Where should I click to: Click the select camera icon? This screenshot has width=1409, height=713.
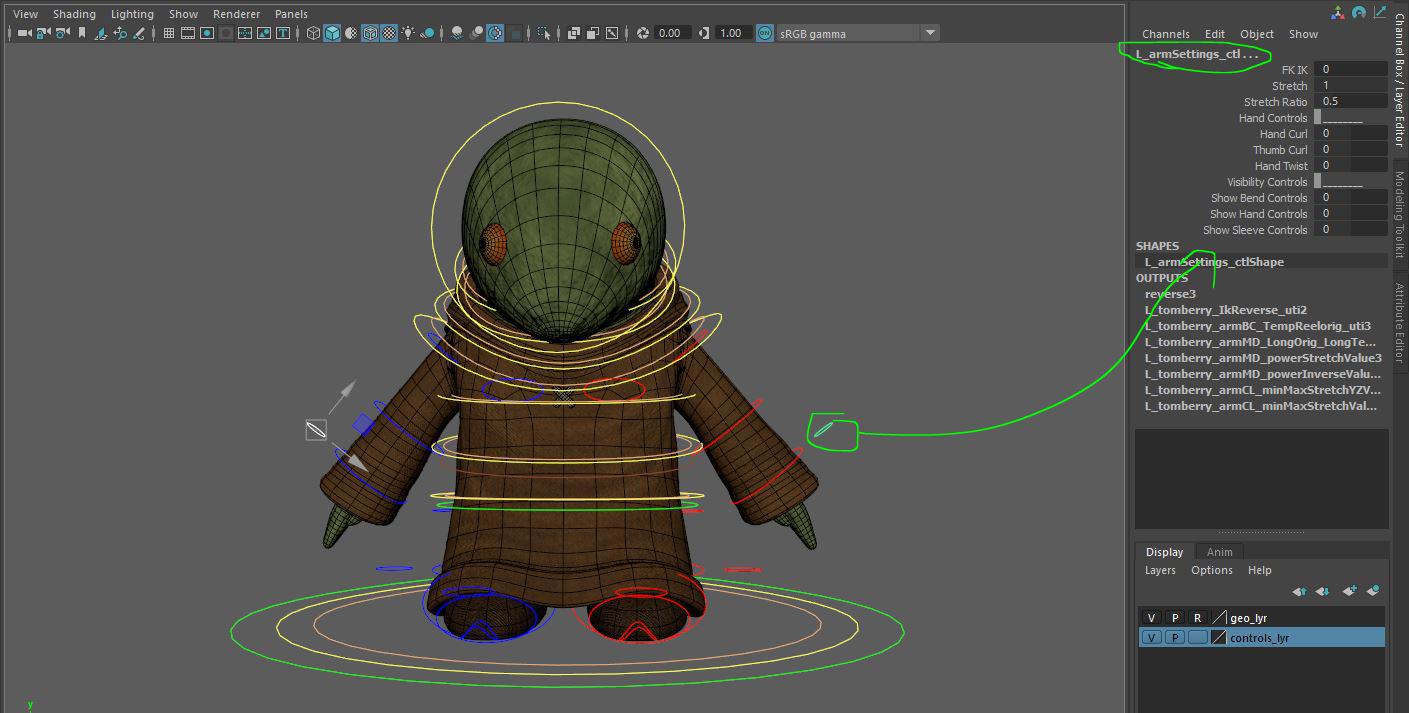tap(25, 33)
